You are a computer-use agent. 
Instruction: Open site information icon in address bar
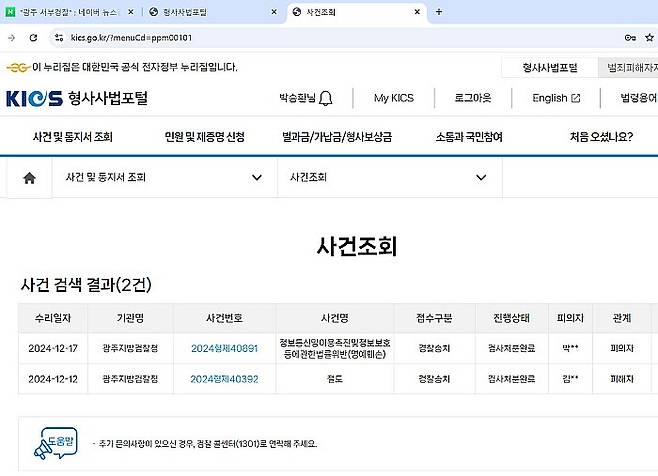pos(59,38)
